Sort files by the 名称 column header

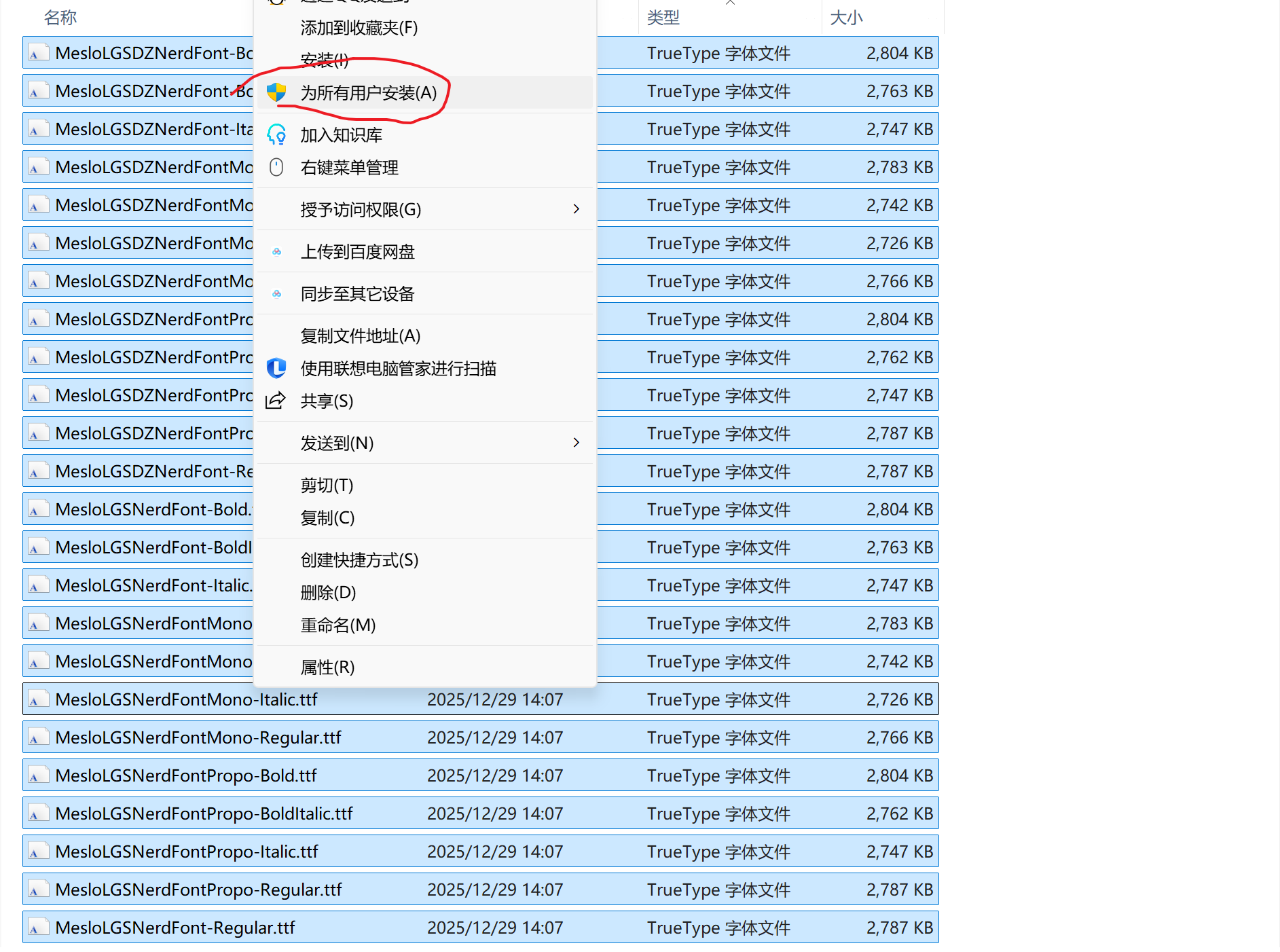tap(60, 18)
